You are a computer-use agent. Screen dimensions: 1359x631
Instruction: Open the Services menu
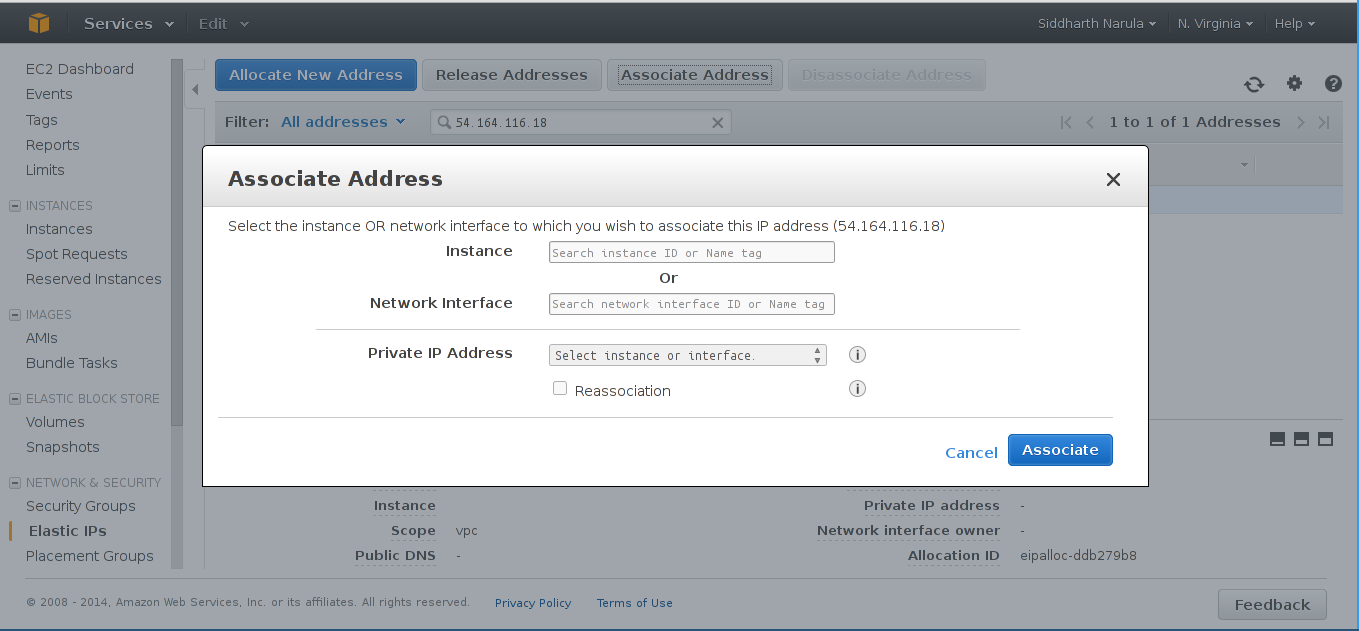point(128,23)
